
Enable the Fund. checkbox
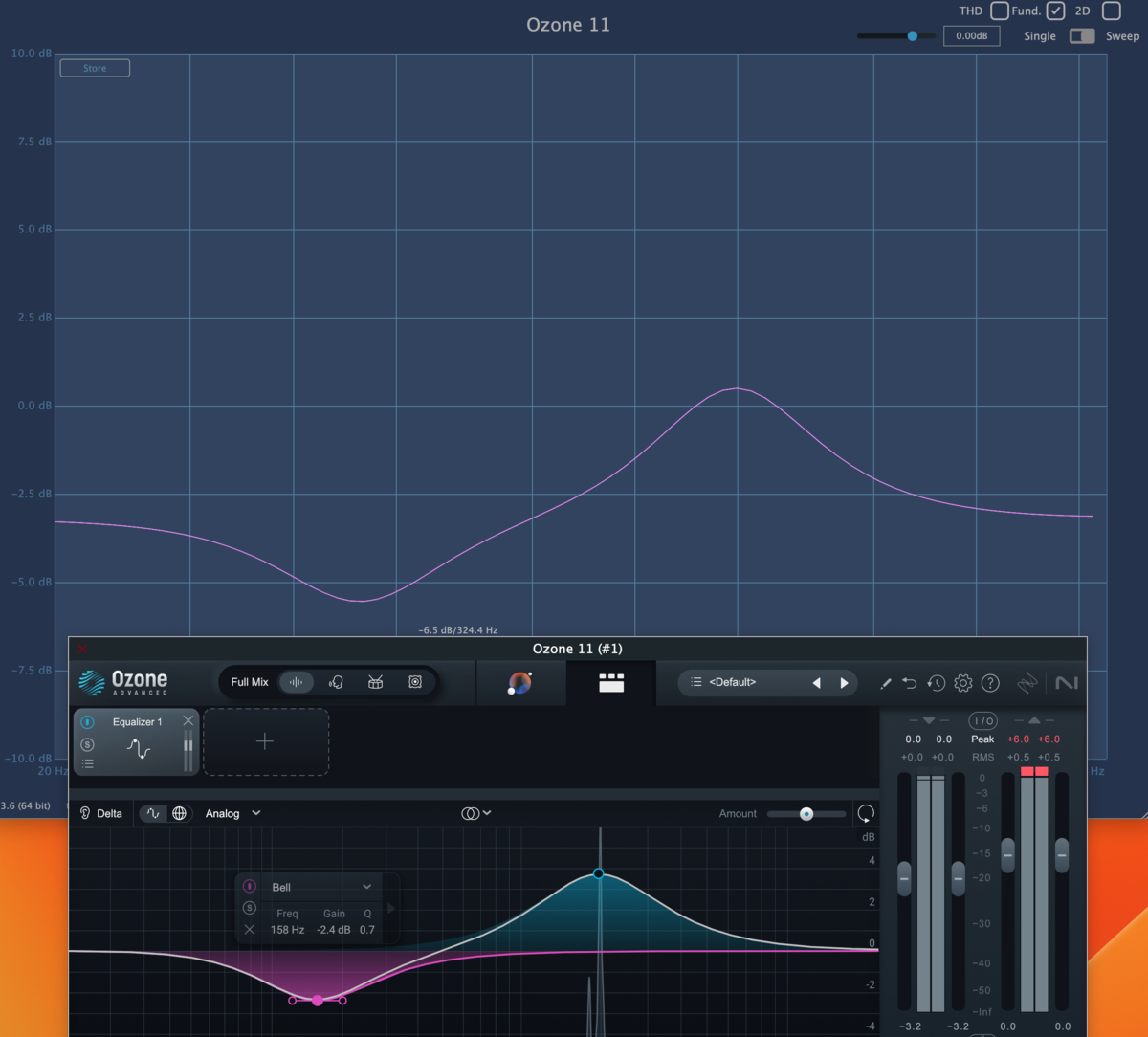[x=1055, y=11]
